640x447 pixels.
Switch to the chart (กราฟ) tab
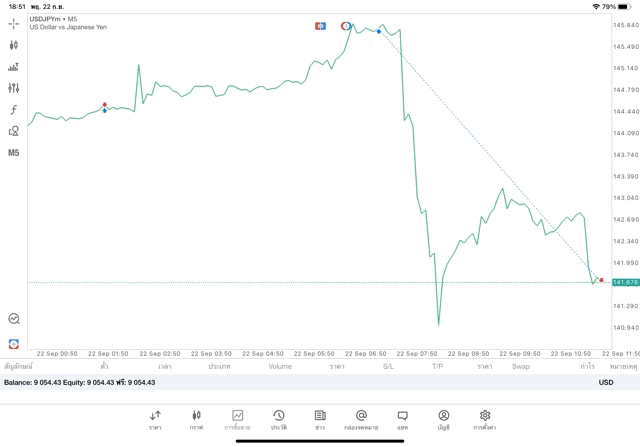pyautogui.click(x=196, y=420)
